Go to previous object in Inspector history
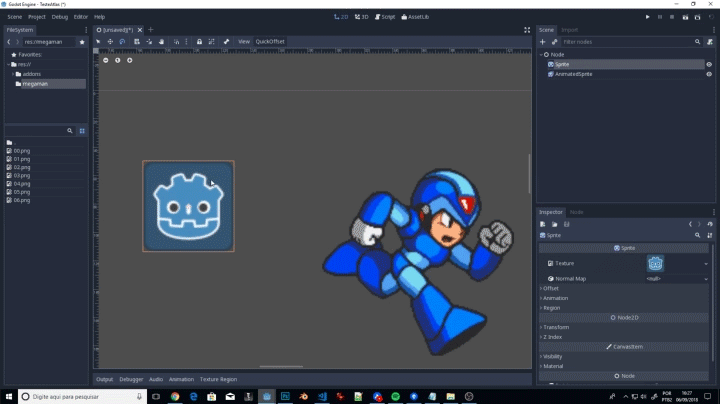 690,224
